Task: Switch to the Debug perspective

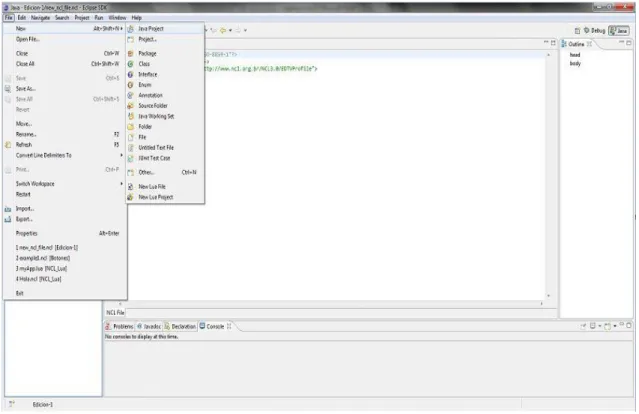Action: (595, 31)
